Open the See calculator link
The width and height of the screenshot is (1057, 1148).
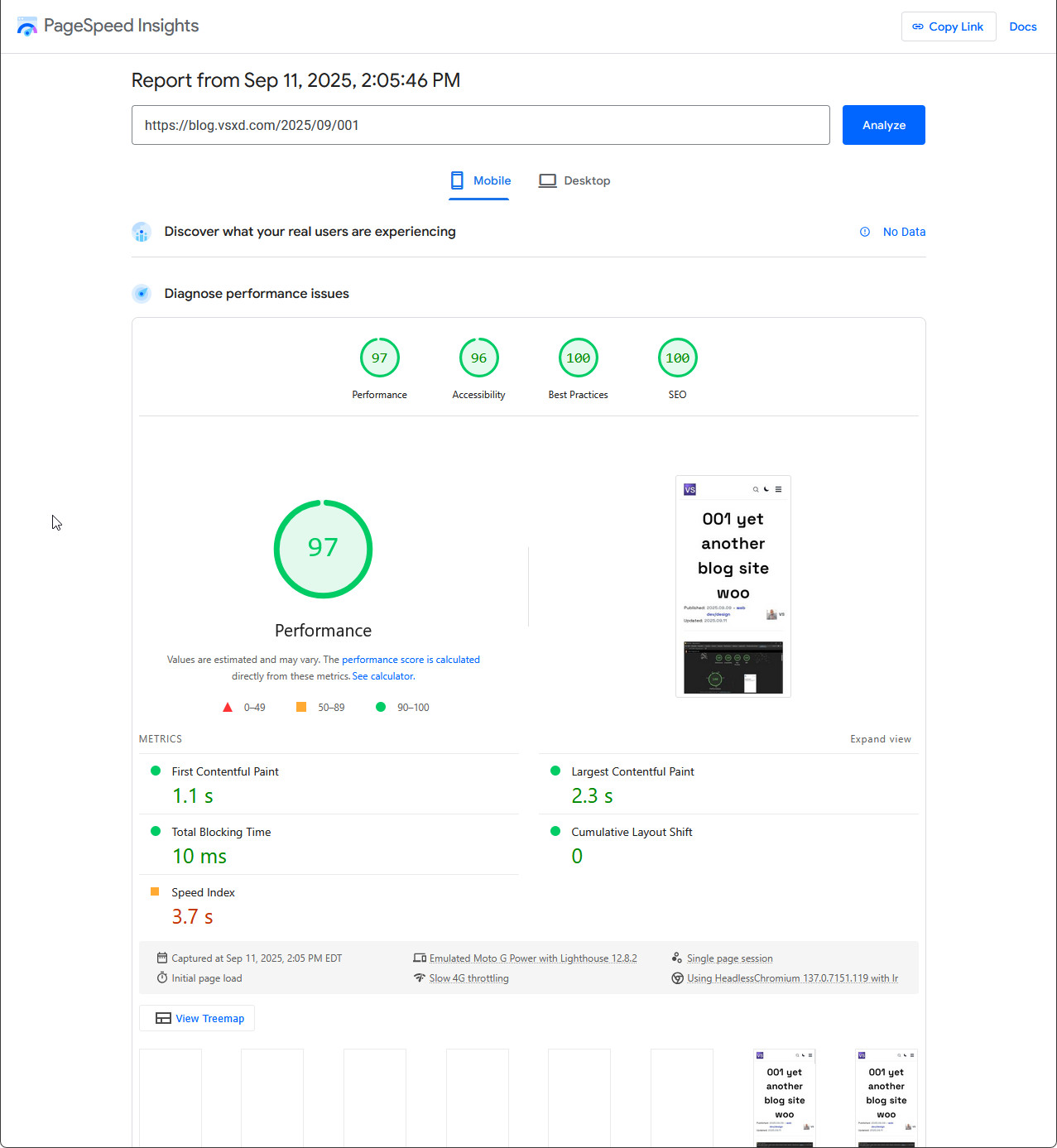[383, 676]
